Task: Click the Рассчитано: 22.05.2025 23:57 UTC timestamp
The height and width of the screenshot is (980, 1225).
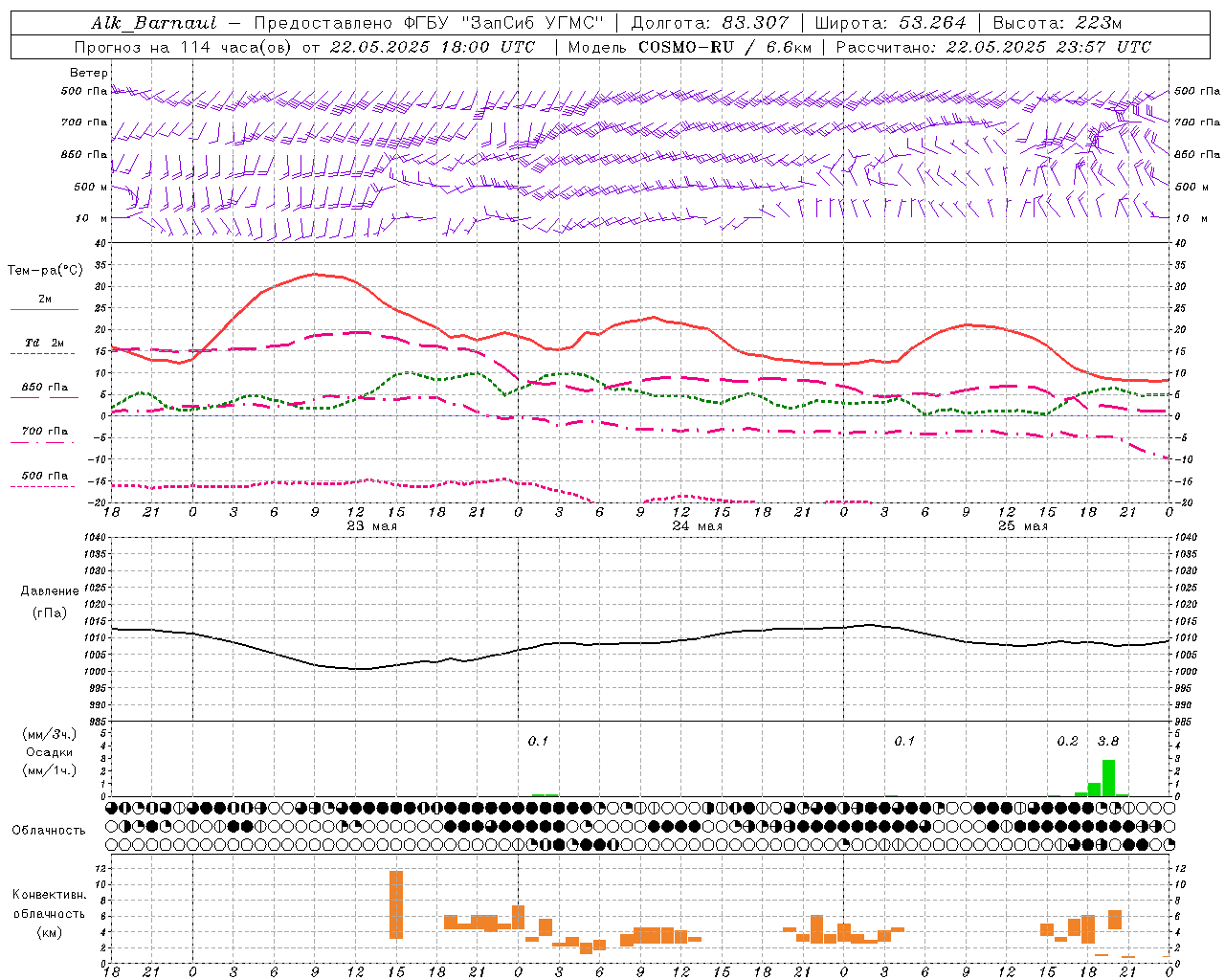Action: point(993,47)
